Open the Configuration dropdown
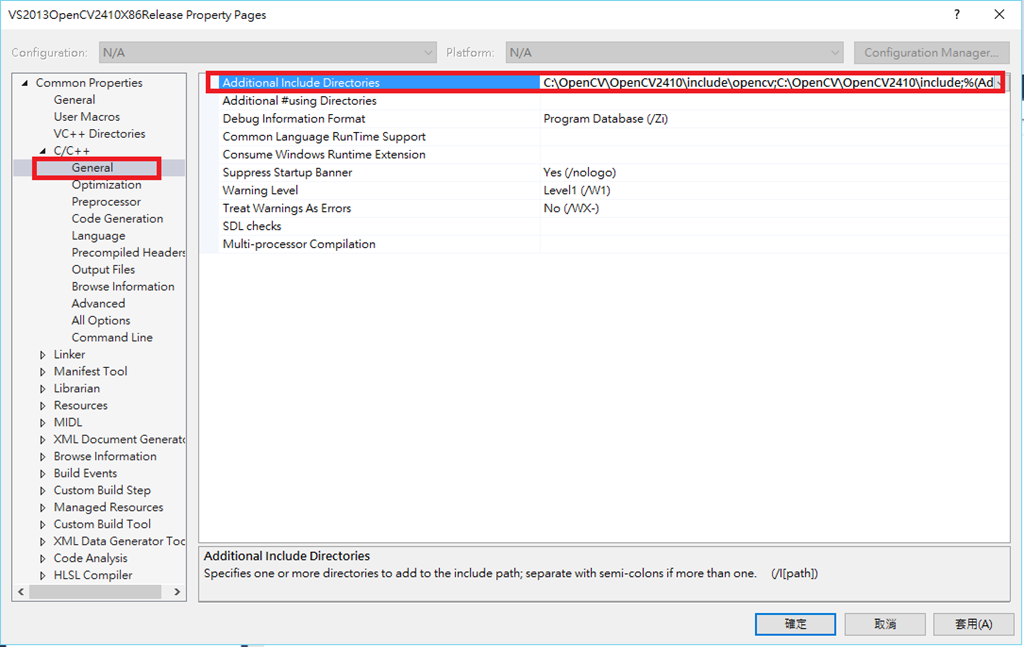This screenshot has height=647, width=1024. pos(268,52)
